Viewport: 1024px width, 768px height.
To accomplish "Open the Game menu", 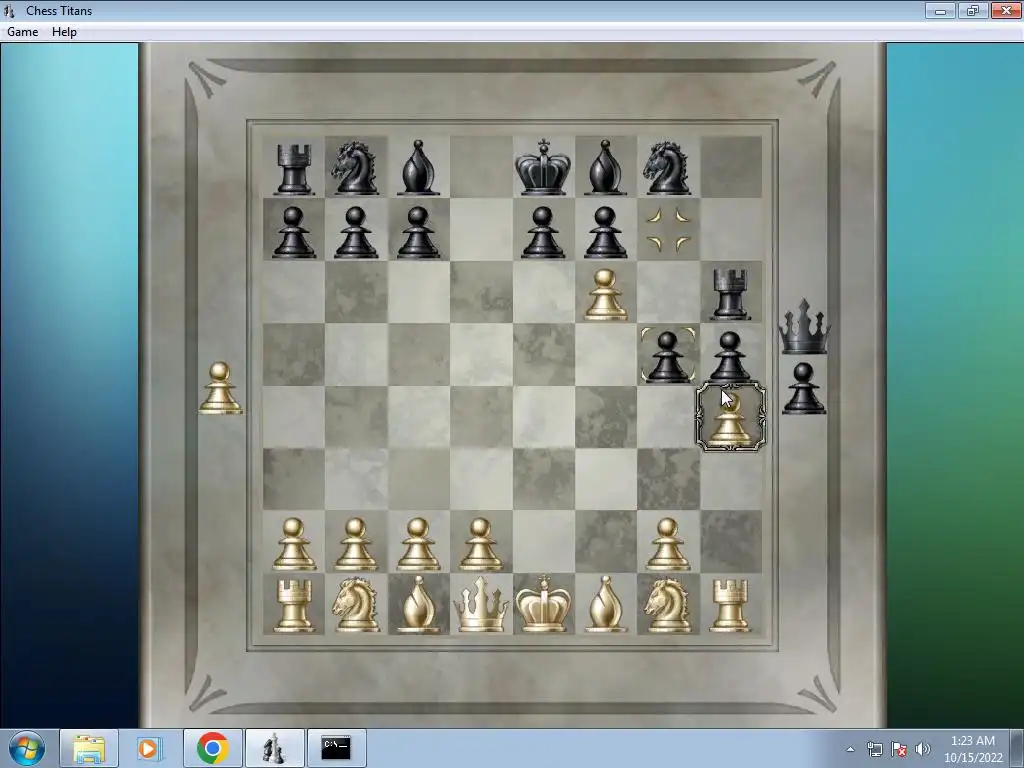I will [22, 31].
